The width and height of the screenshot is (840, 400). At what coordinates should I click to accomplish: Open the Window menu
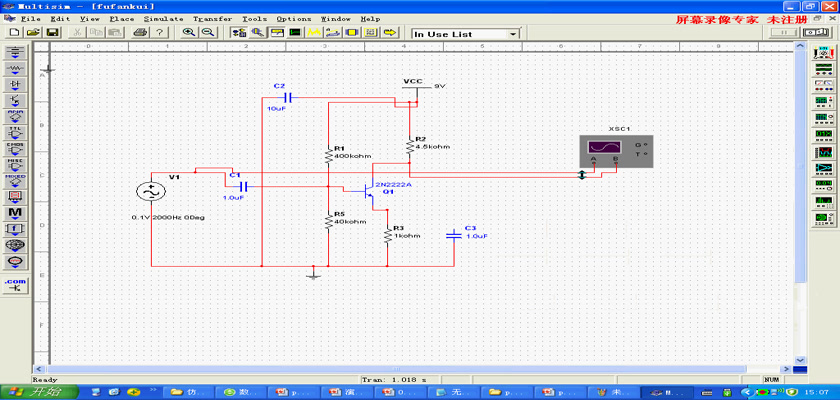point(335,19)
